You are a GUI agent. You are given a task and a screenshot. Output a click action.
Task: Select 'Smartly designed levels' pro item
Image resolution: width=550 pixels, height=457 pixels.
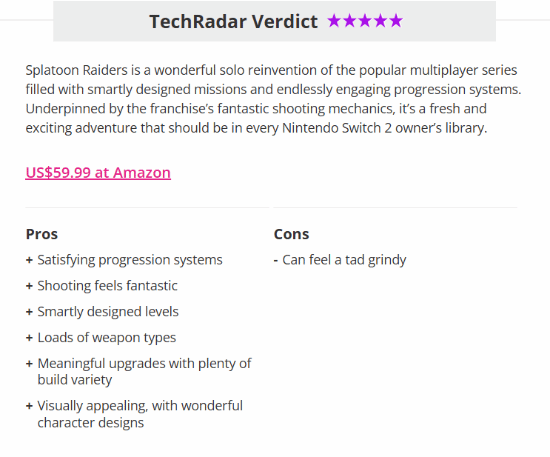pyautogui.click(x=108, y=312)
